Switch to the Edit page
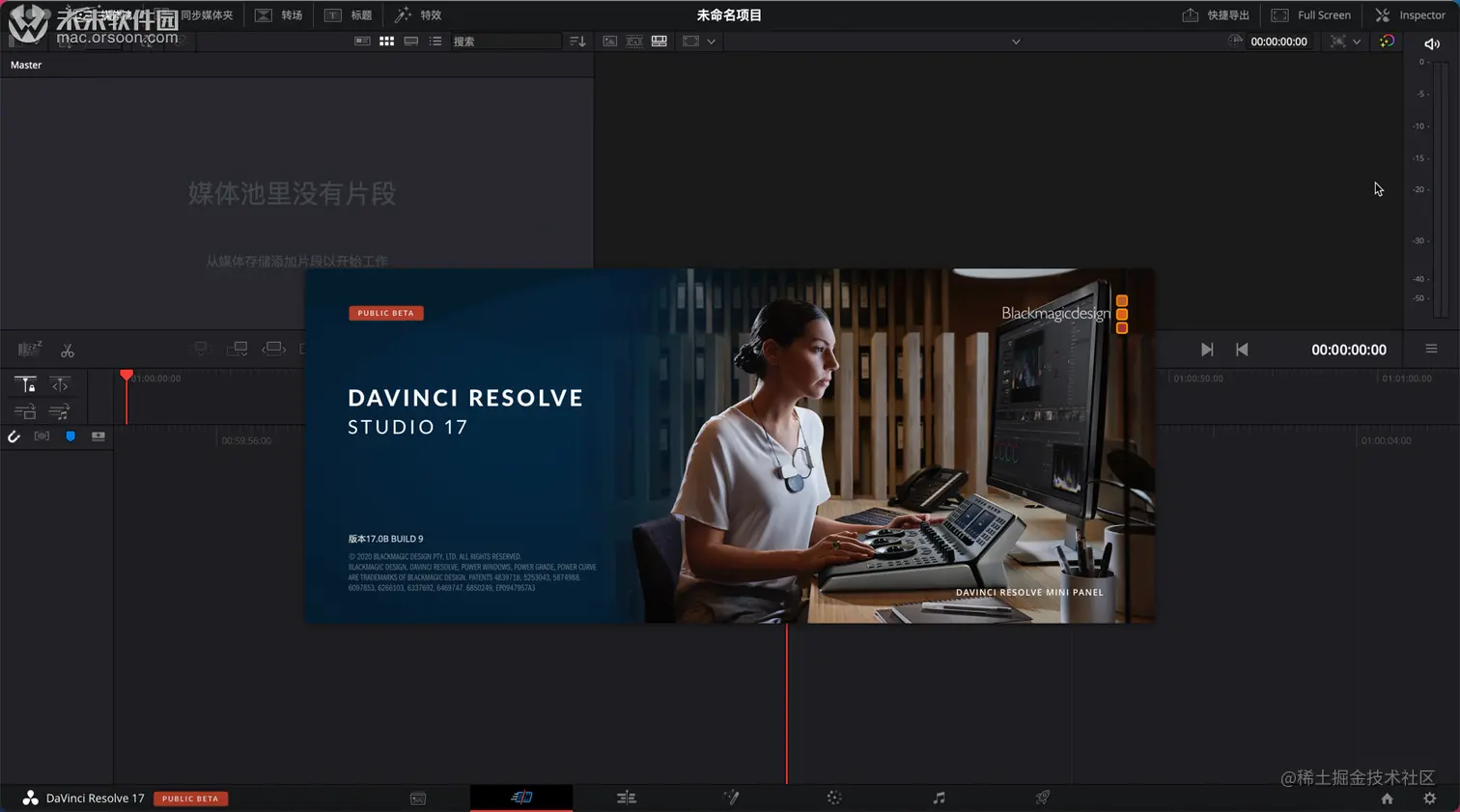 [x=627, y=798]
